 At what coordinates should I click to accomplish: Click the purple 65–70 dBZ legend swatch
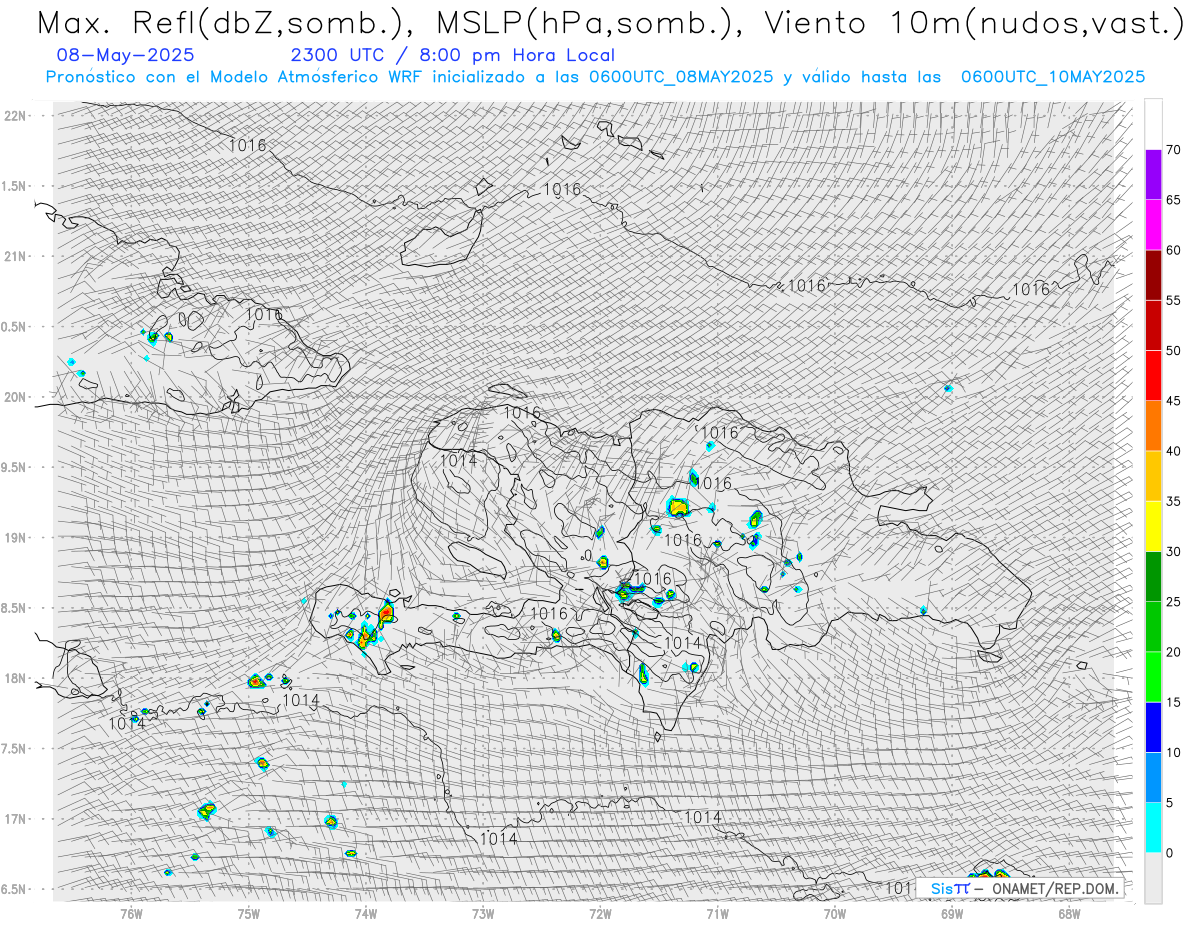(x=1153, y=175)
